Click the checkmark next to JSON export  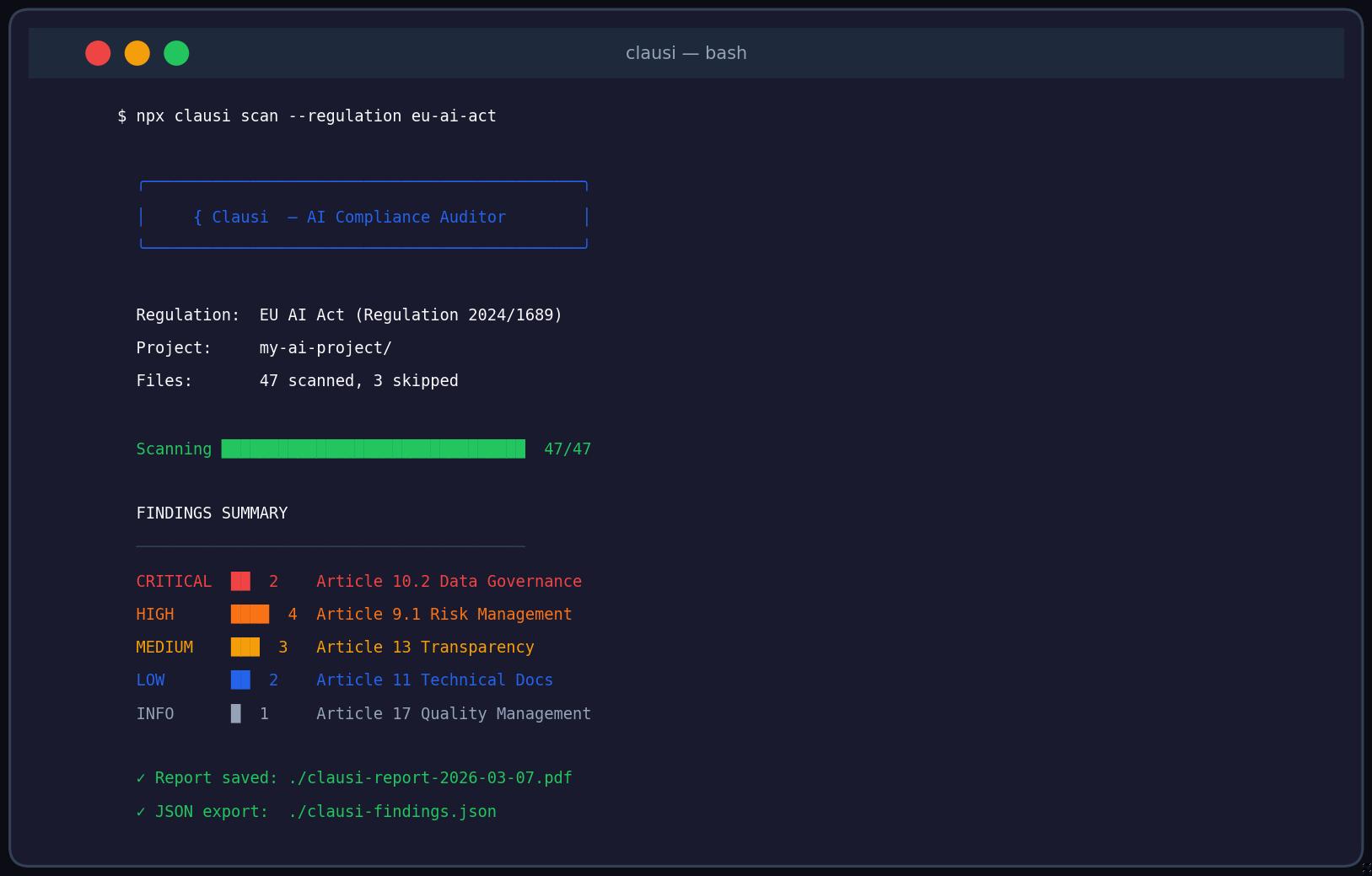(142, 811)
